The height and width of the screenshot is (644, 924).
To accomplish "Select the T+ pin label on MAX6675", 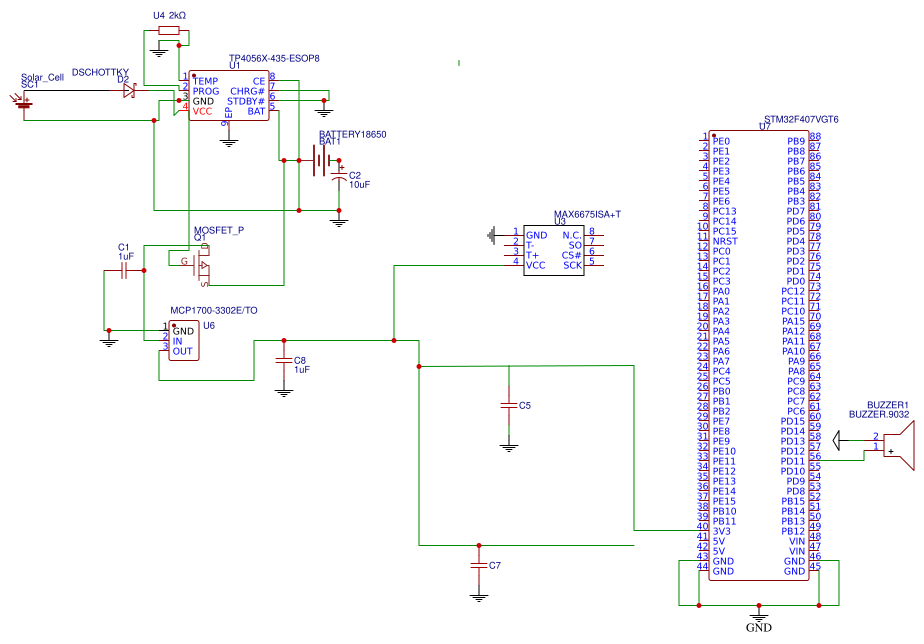I will [532, 255].
